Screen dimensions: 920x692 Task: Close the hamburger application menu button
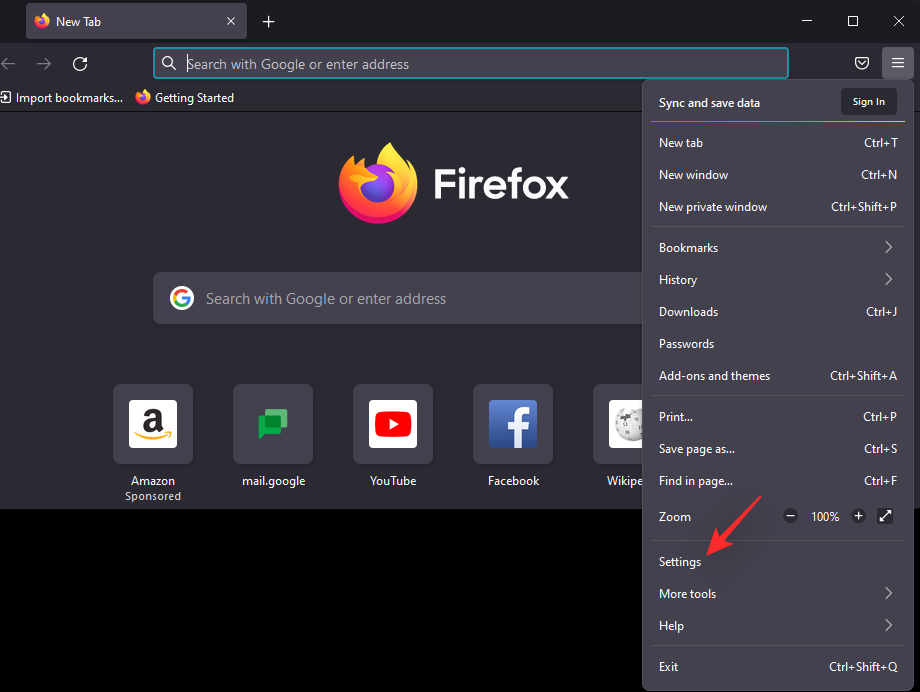click(897, 64)
